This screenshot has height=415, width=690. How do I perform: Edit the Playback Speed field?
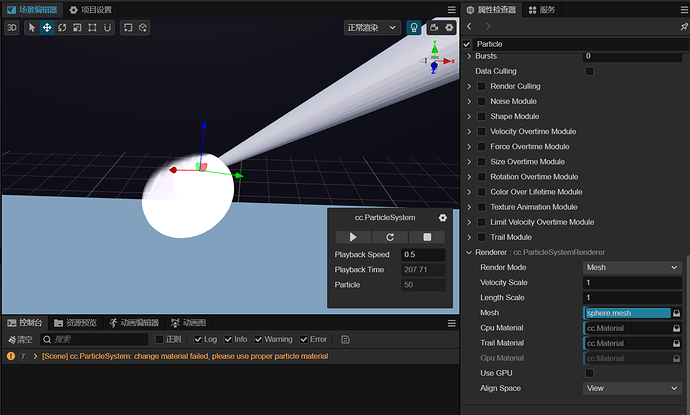[x=423, y=254]
